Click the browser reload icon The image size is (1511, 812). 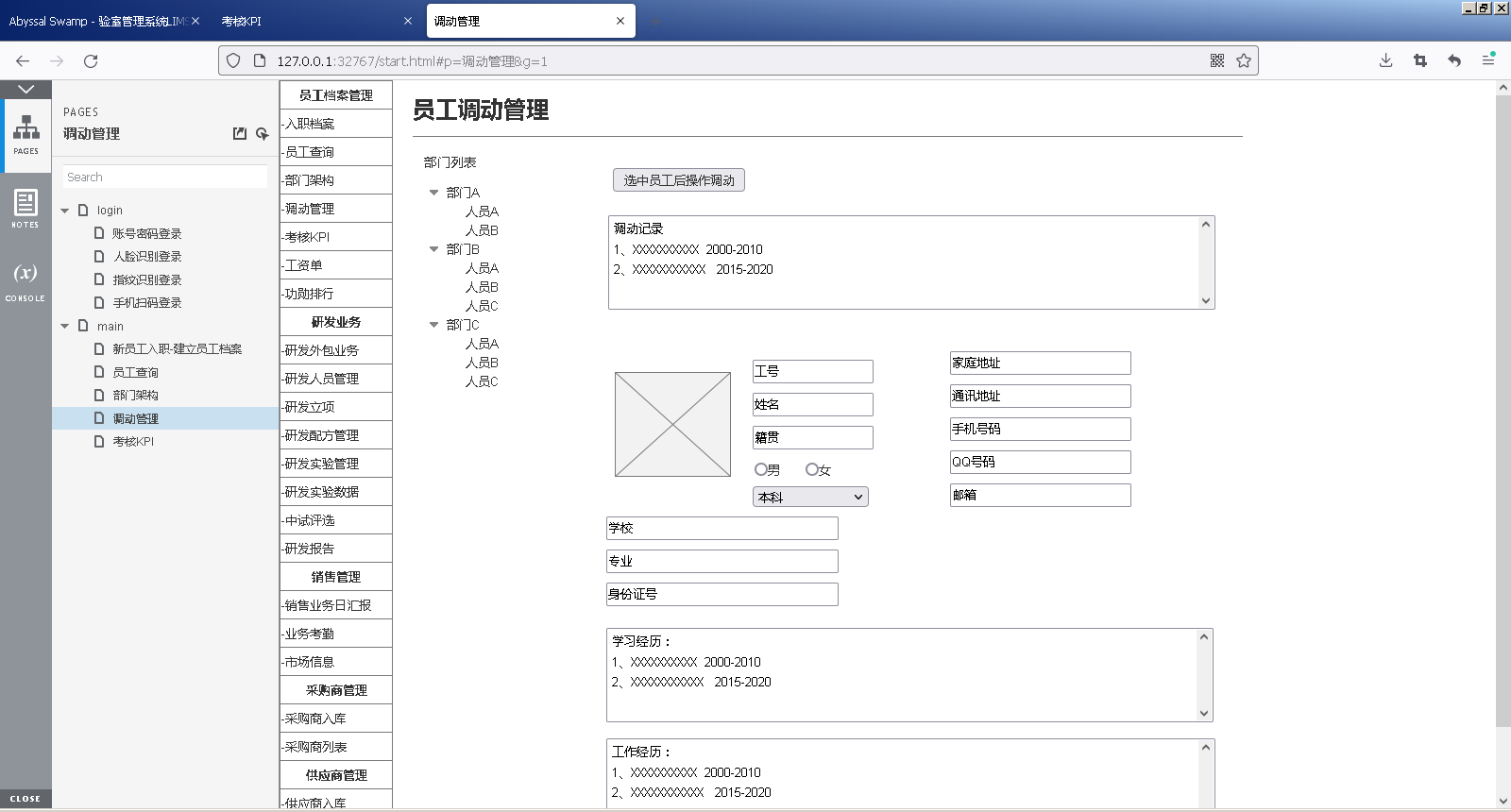(91, 61)
